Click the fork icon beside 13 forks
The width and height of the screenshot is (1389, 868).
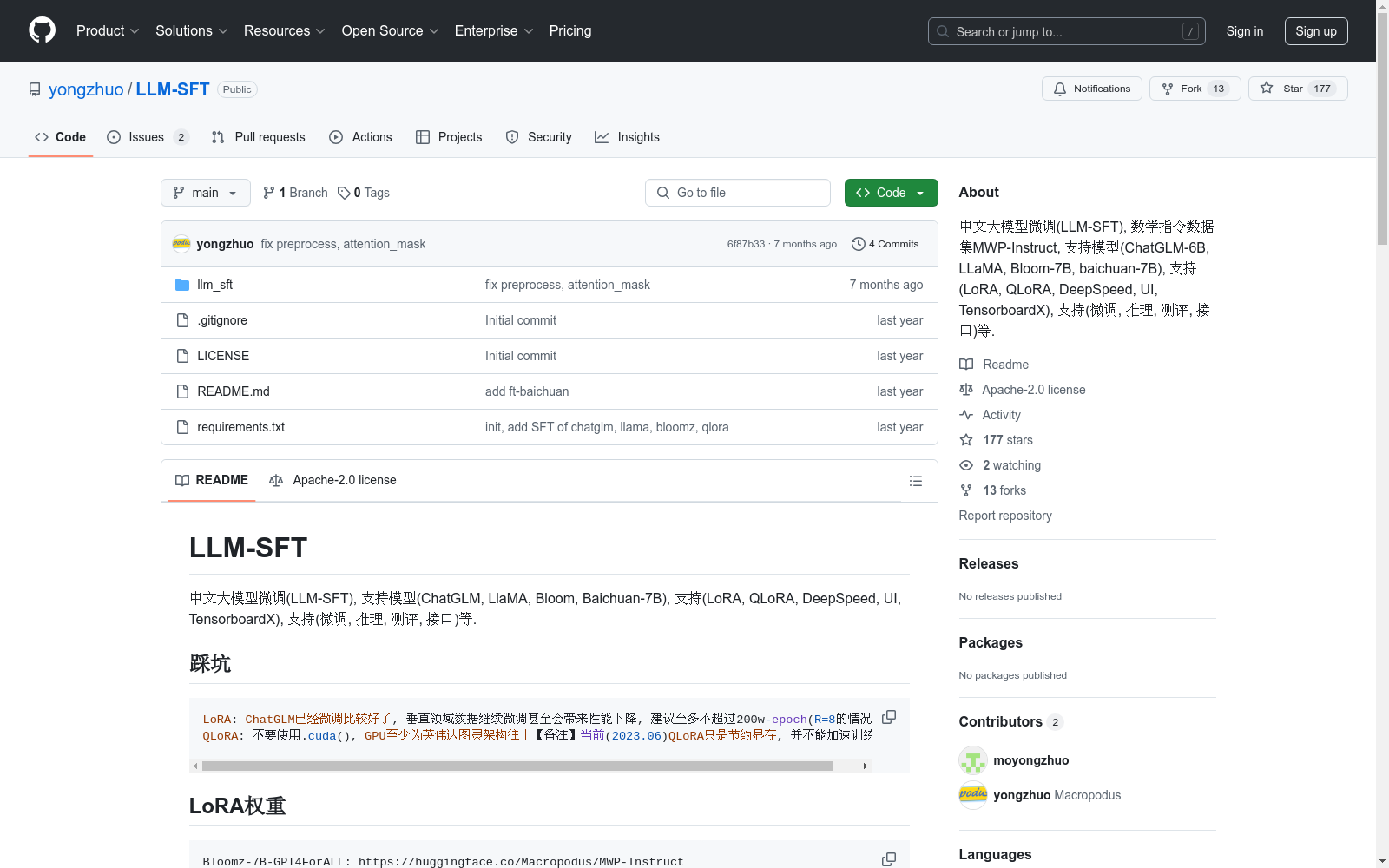[966, 490]
